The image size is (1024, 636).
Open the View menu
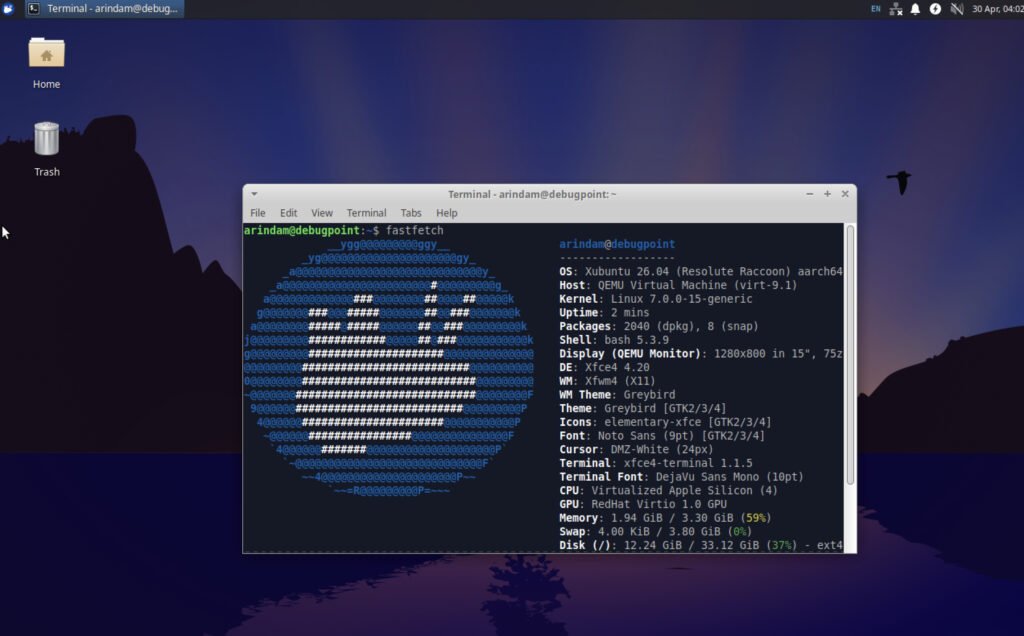click(321, 213)
